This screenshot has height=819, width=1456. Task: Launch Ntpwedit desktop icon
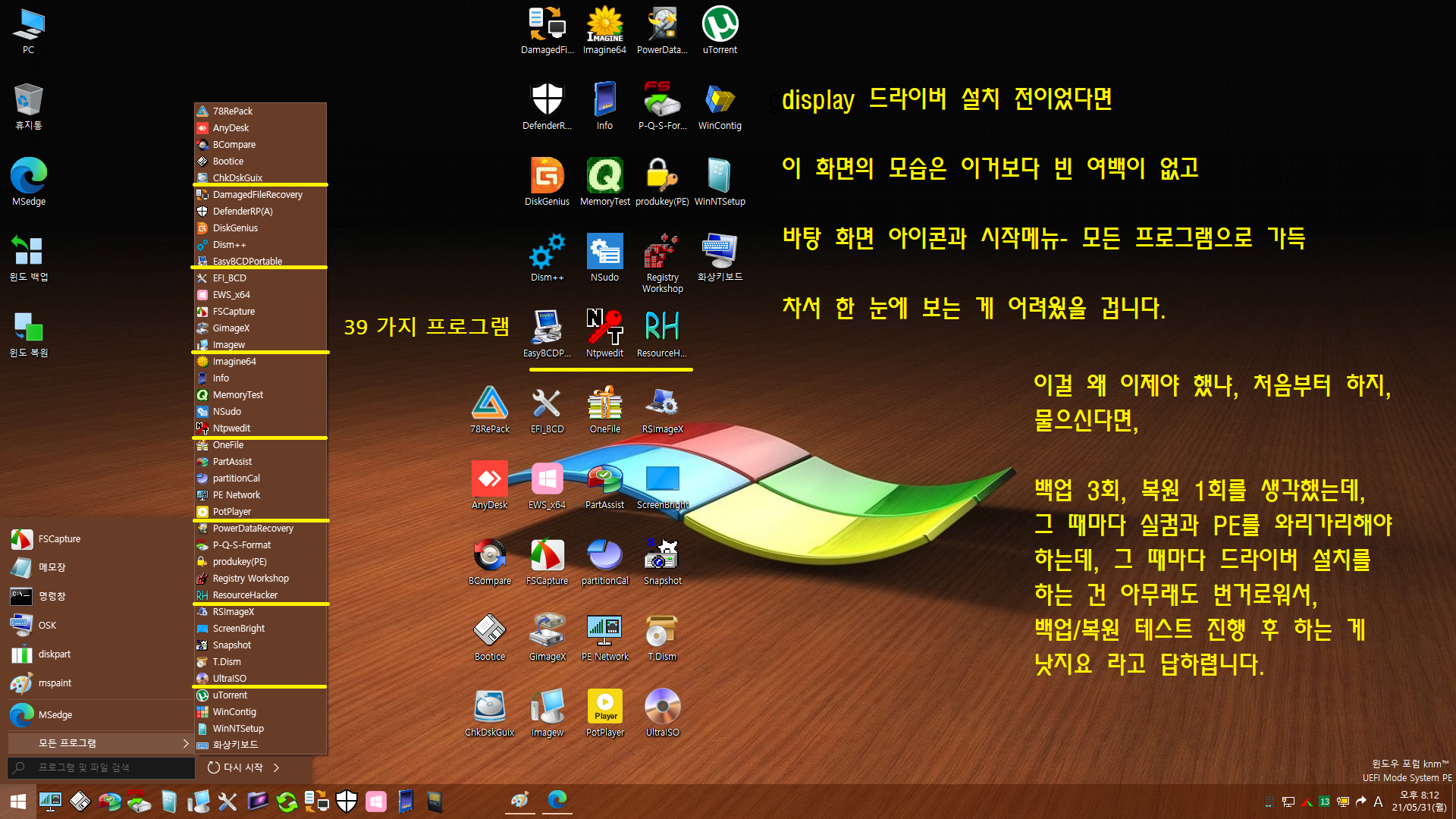[x=604, y=334]
